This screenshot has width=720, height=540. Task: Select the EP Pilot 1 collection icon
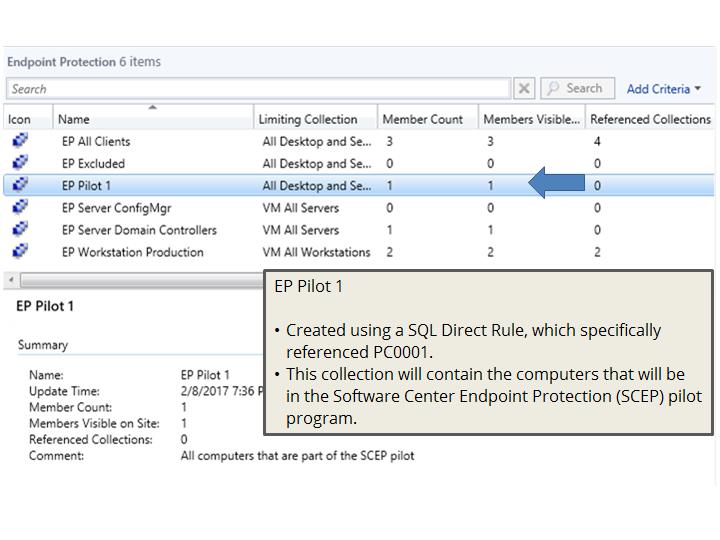click(20, 185)
